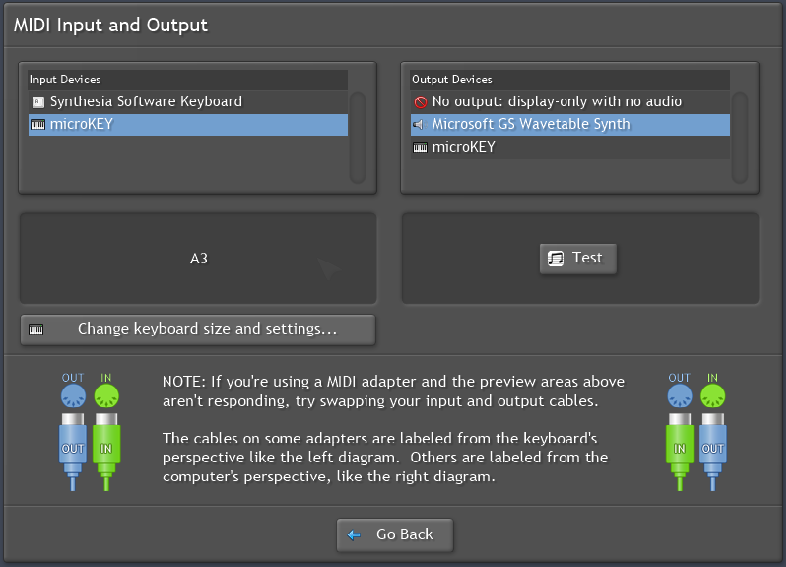Choose No output display-only option
This screenshot has width=786, height=567.
(x=556, y=102)
